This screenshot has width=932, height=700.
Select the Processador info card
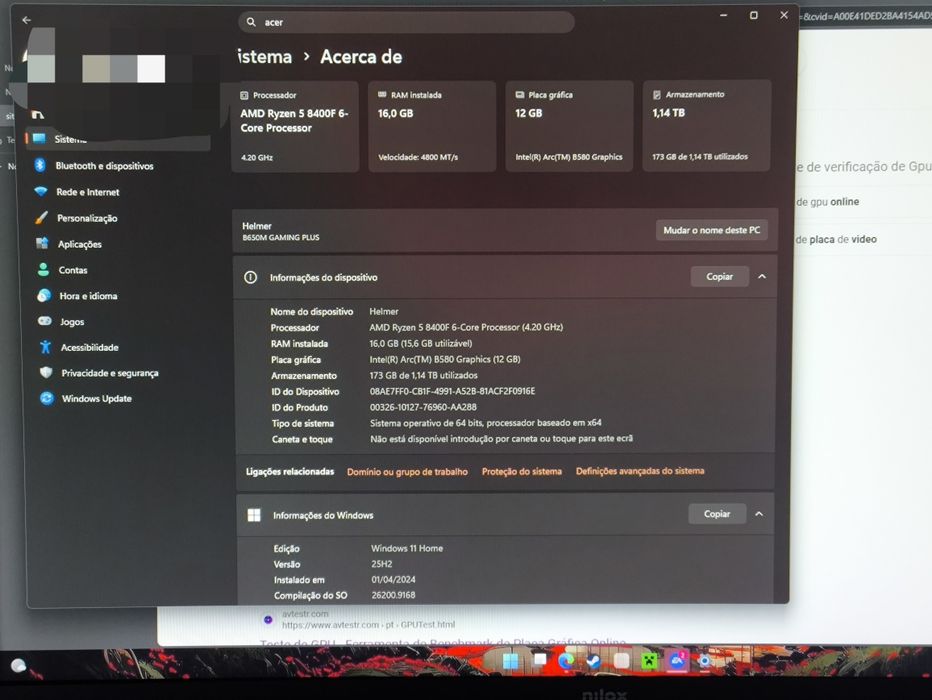click(x=295, y=127)
